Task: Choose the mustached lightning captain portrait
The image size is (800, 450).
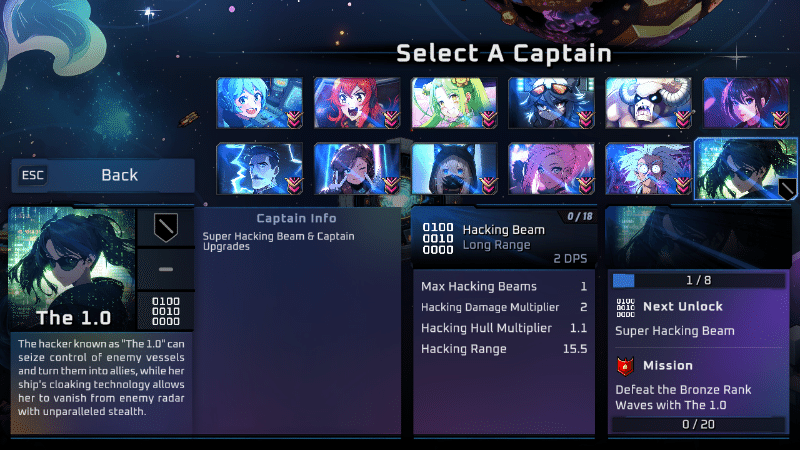Action: [259, 168]
